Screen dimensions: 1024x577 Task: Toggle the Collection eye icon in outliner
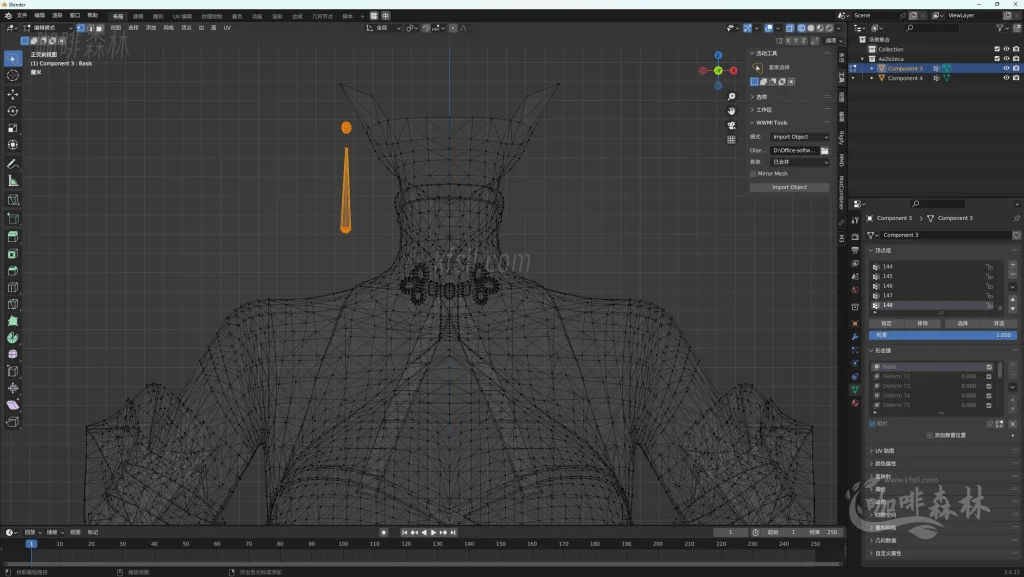pyautogui.click(x=1006, y=49)
